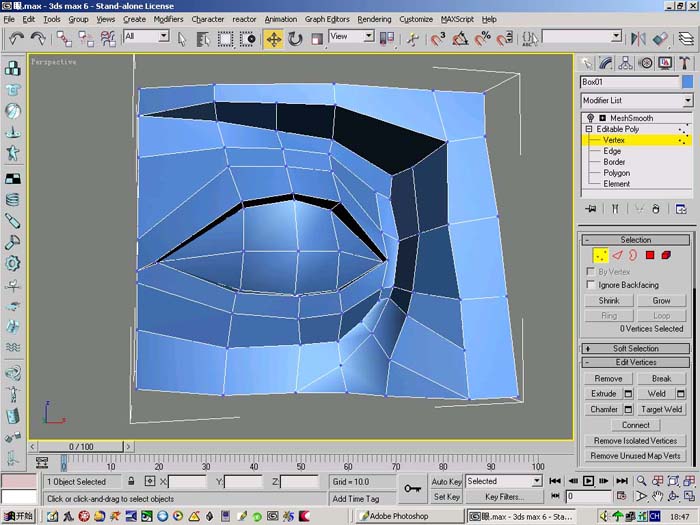The height and width of the screenshot is (525, 700).
Task: Toggle the Show End Result stack button
Action: pyautogui.click(x=615, y=209)
